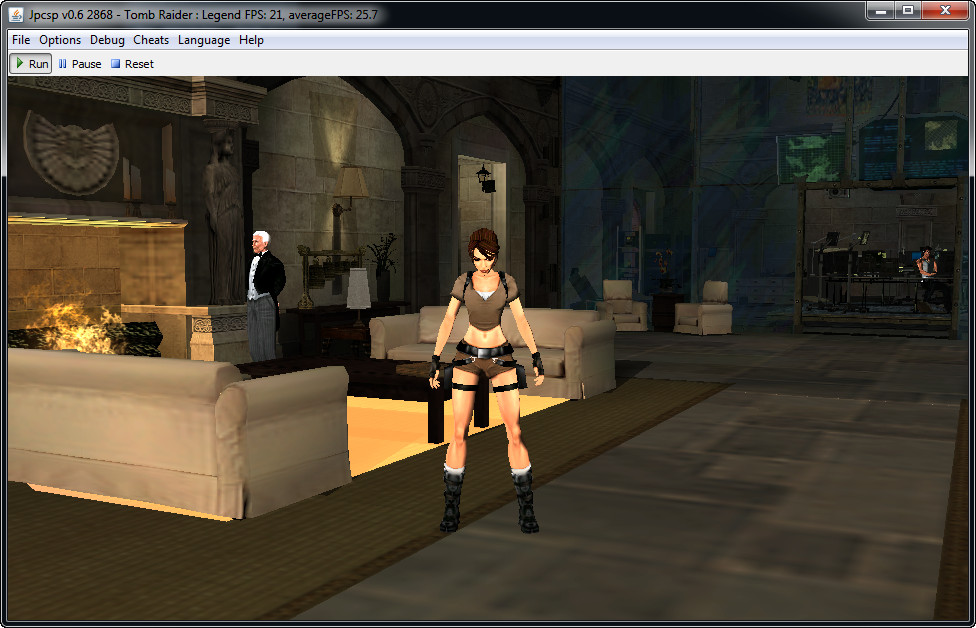This screenshot has width=976, height=628.
Task: Minimize the Jpcsp window
Action: 881,11
